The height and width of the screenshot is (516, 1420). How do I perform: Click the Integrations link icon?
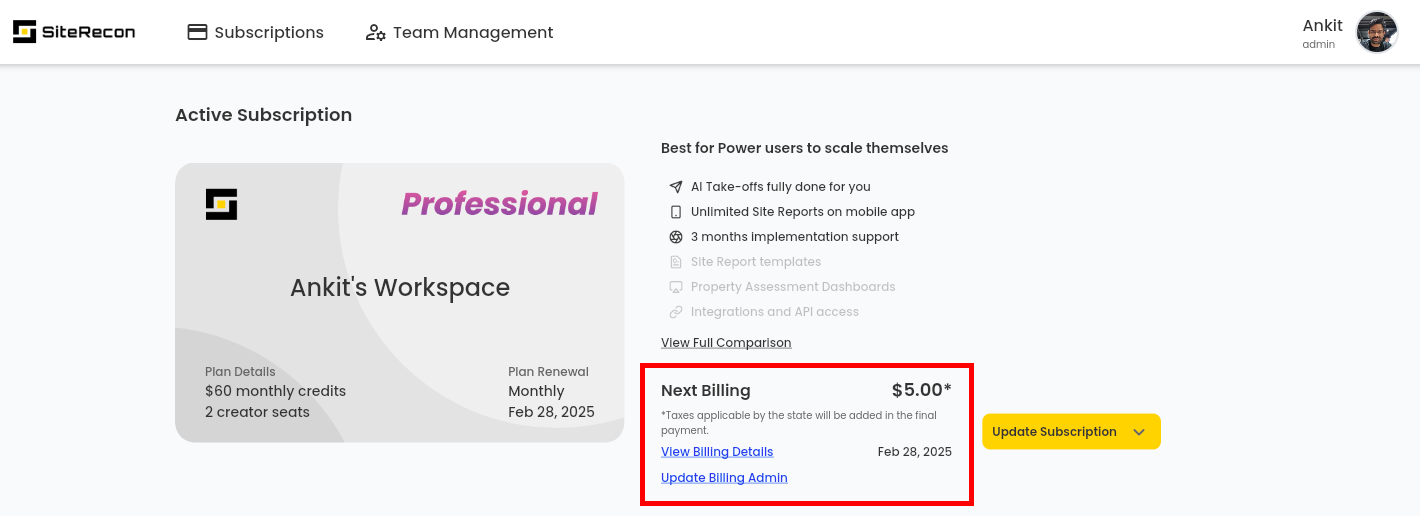pyautogui.click(x=676, y=312)
